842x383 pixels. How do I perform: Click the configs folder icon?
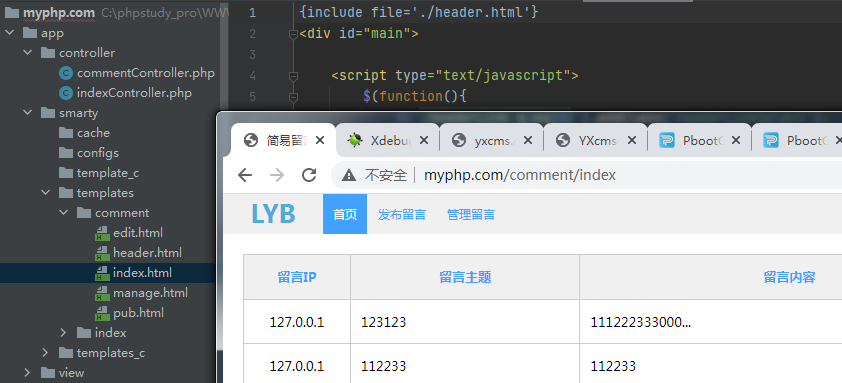coord(66,153)
